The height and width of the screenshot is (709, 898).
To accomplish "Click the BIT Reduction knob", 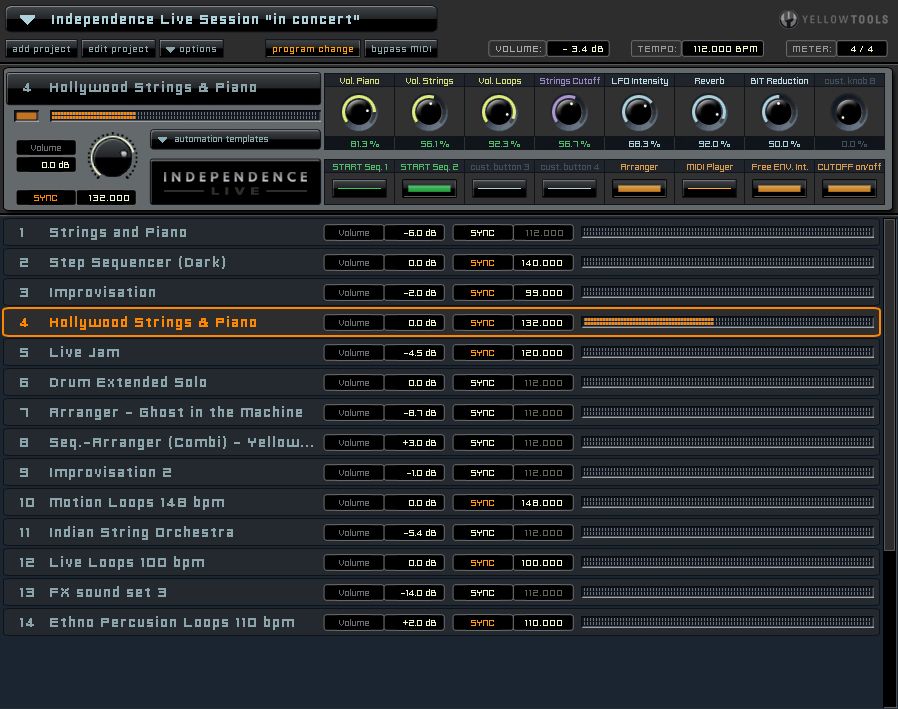I will (779, 112).
